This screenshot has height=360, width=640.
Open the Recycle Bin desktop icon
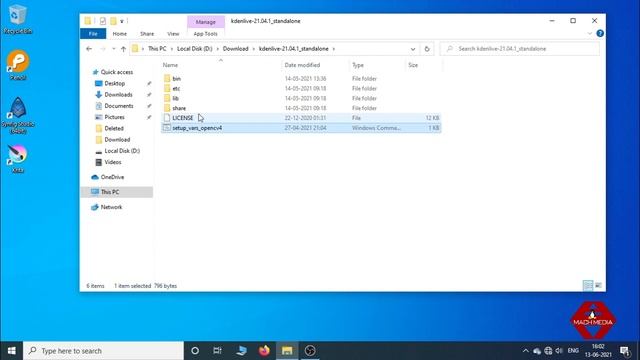pos(17,20)
